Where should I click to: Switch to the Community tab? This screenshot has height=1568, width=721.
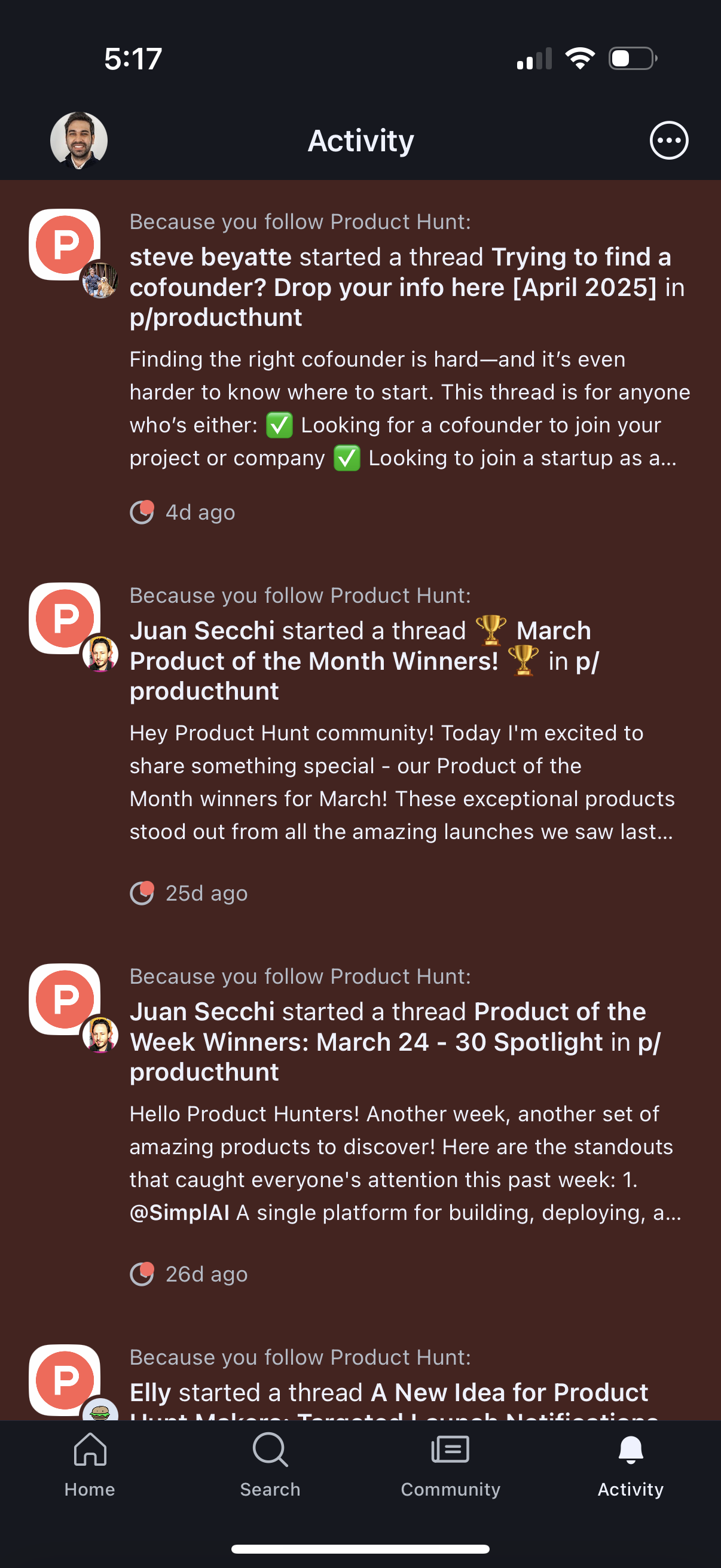(450, 1467)
